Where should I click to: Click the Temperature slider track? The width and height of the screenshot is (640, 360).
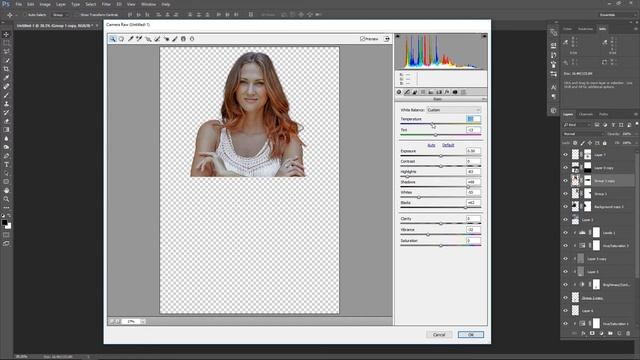(x=440, y=124)
